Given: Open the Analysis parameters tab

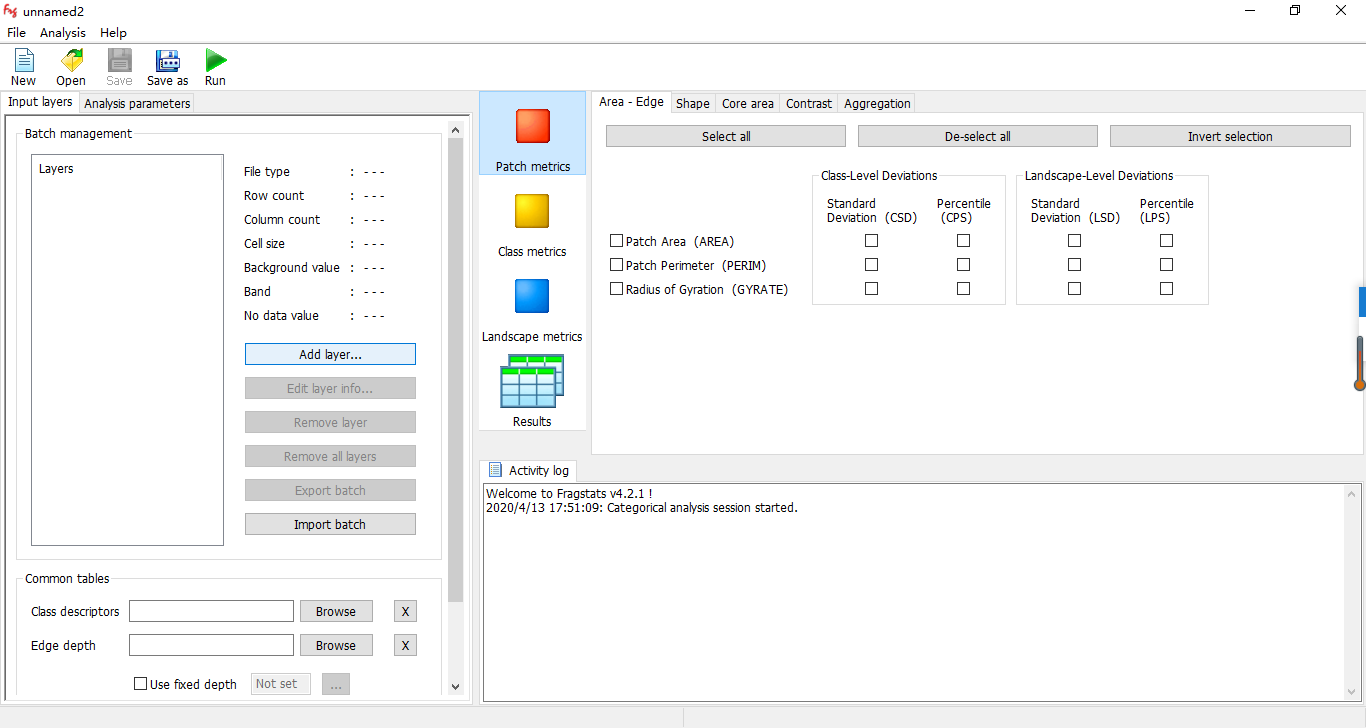Looking at the screenshot, I should click(x=136, y=102).
